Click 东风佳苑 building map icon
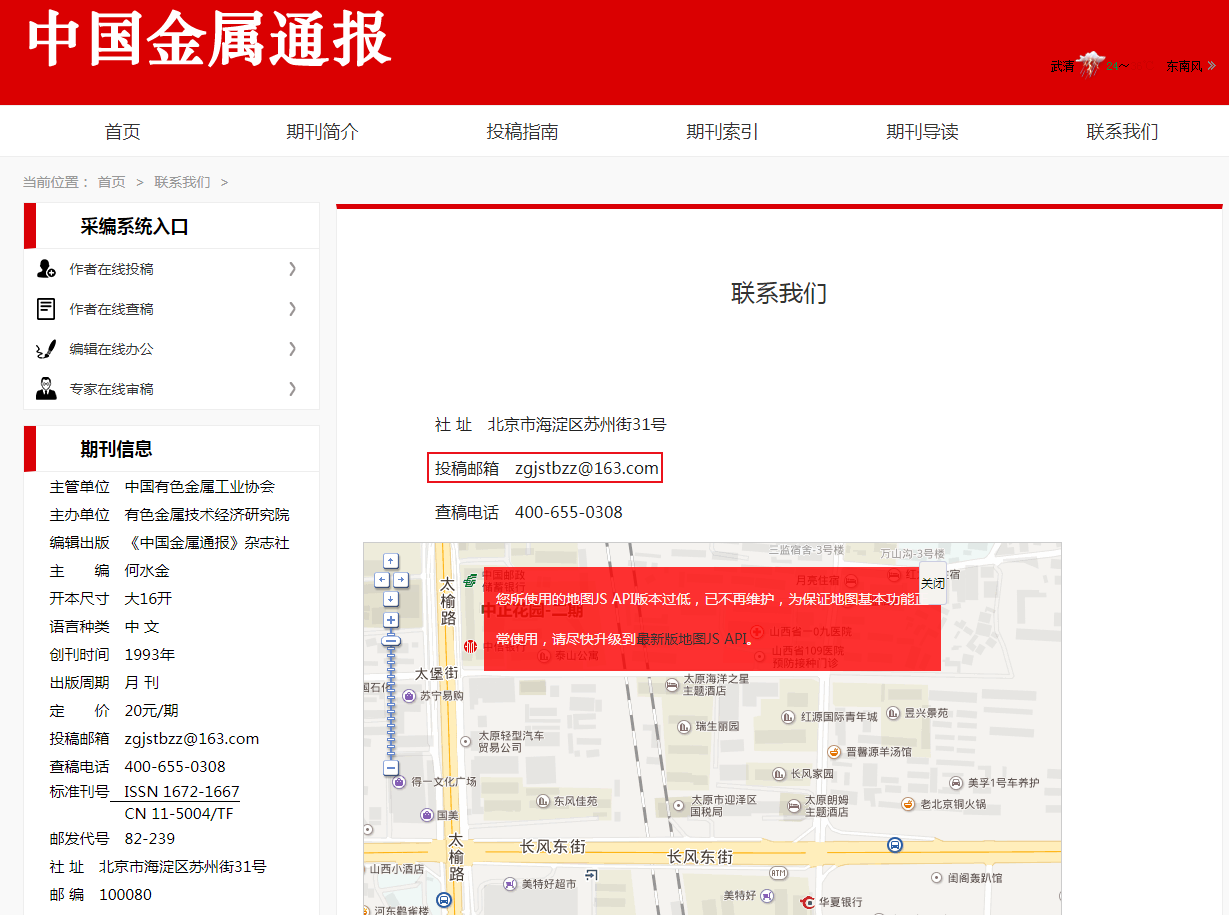Image resolution: width=1229 pixels, height=915 pixels. [x=542, y=800]
